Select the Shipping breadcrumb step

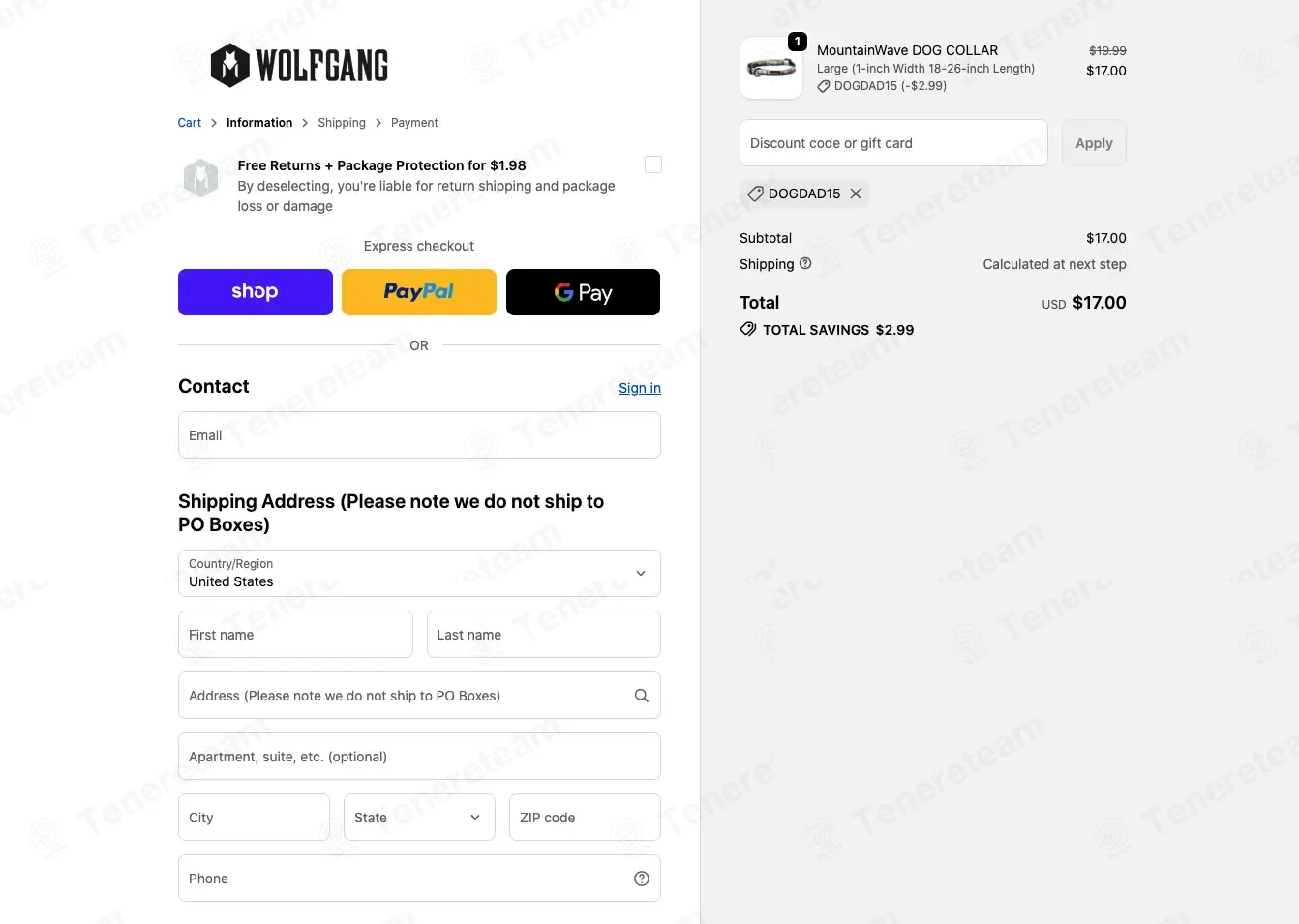coord(342,123)
